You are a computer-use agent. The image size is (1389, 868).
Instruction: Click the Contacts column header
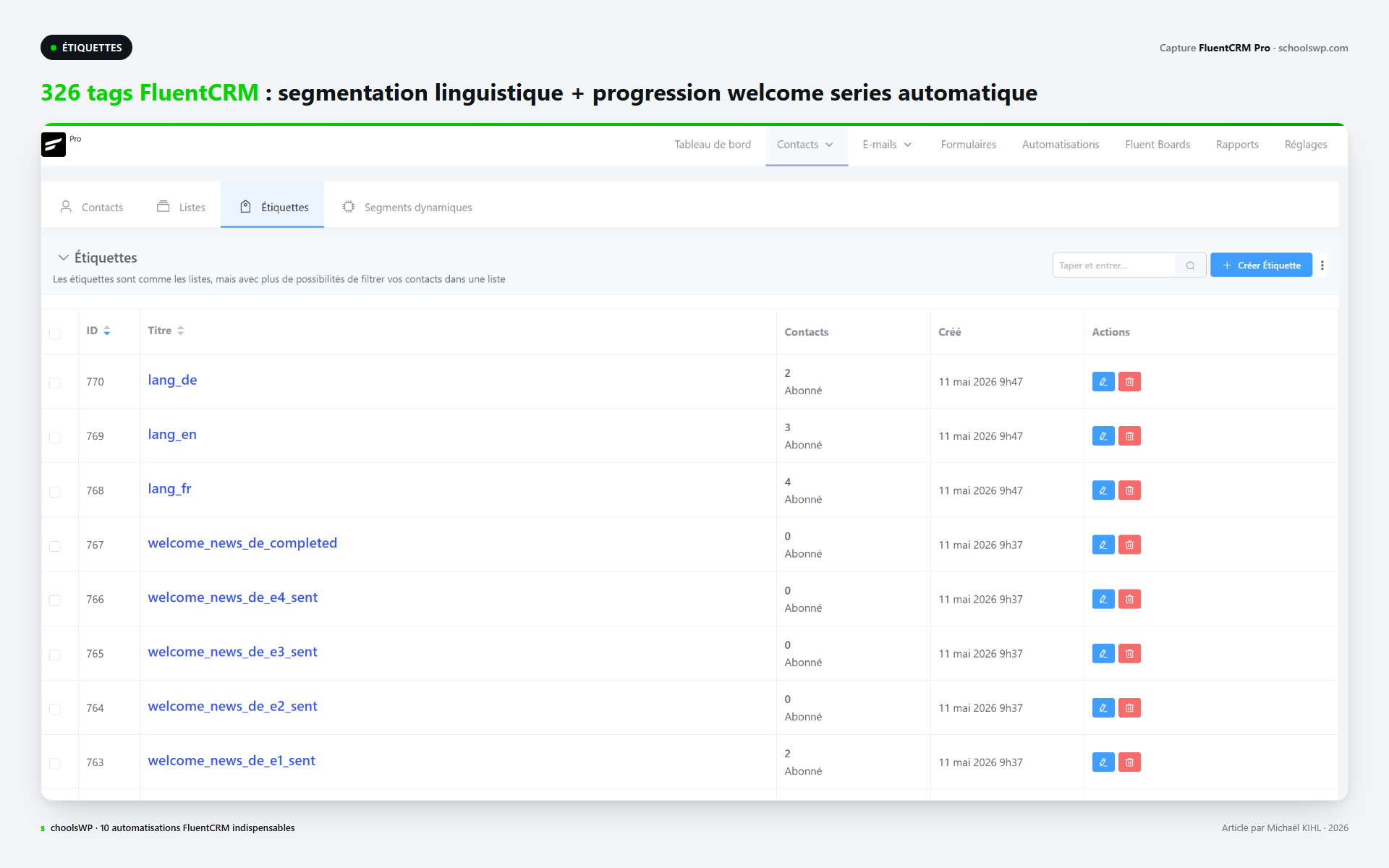806,332
